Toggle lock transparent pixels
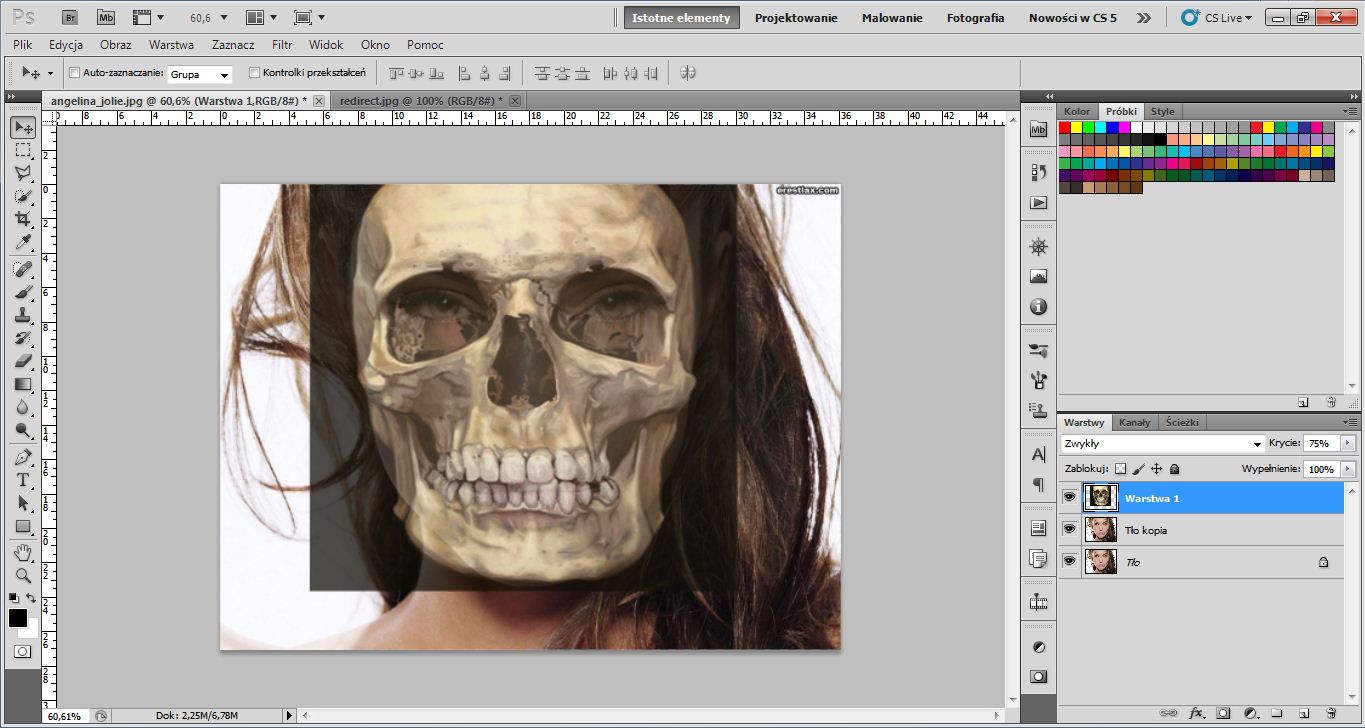1365x728 pixels. [1120, 468]
